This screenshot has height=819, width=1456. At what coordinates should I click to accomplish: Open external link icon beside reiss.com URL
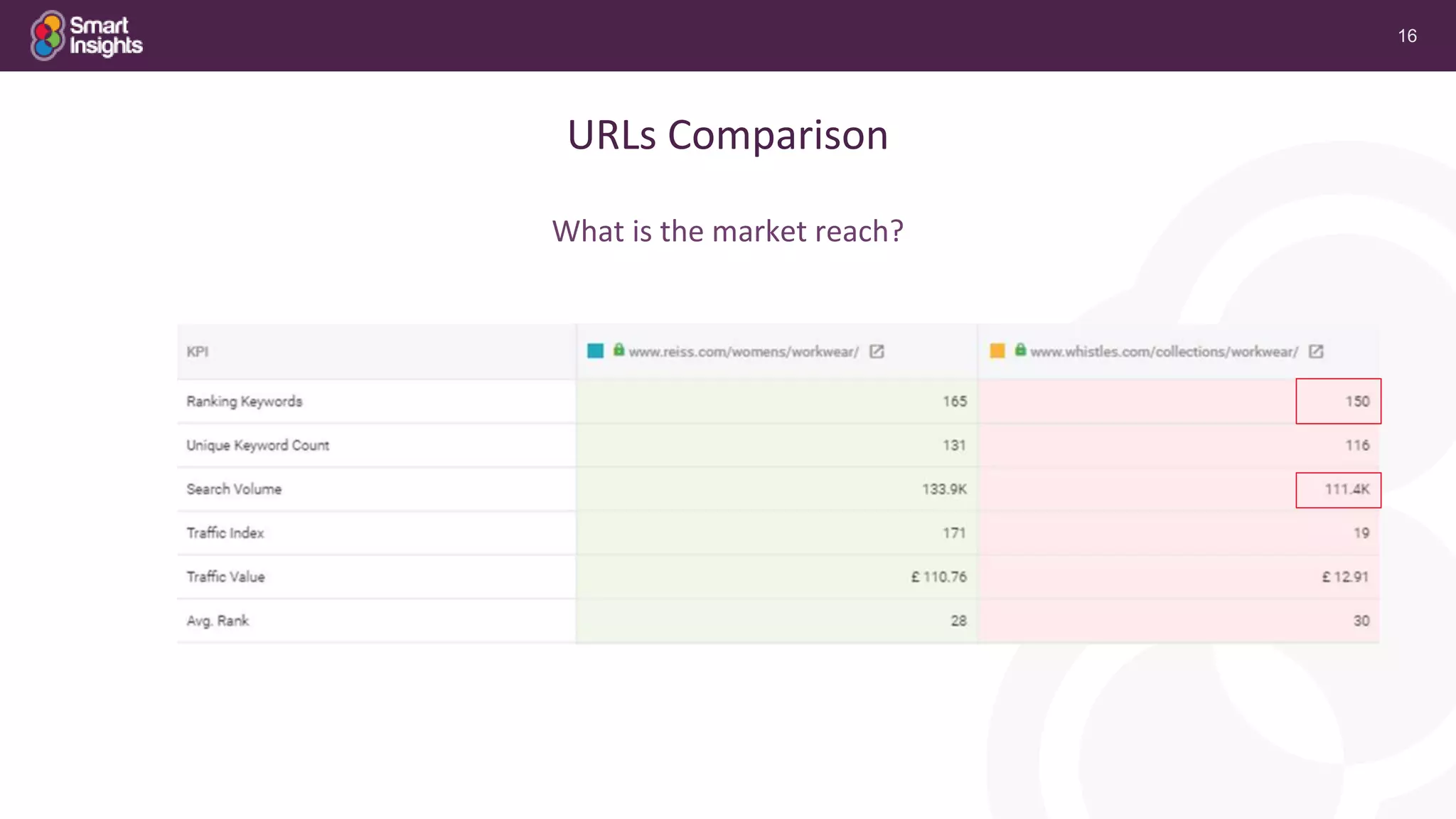(877, 351)
